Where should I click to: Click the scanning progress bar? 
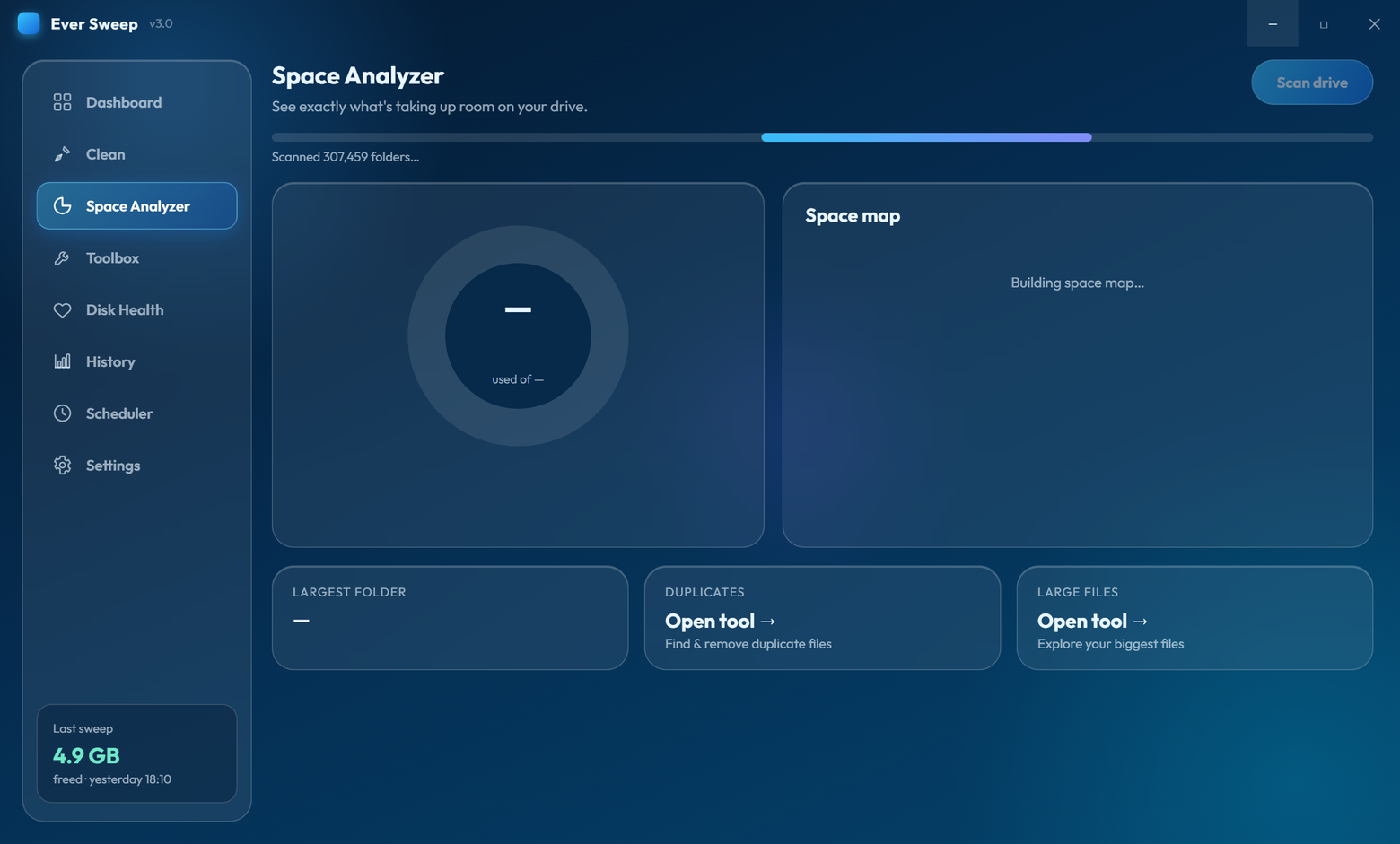(x=822, y=137)
